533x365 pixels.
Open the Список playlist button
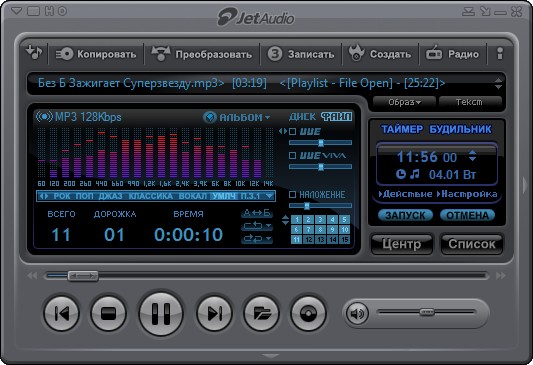click(471, 244)
